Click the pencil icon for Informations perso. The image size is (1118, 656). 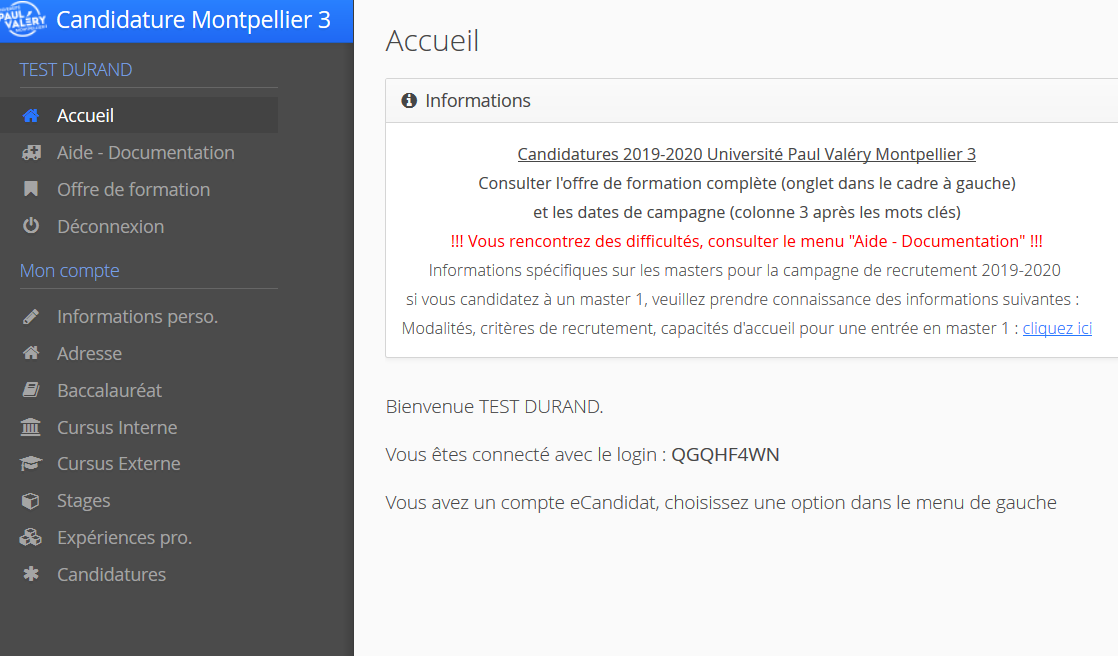tap(31, 317)
